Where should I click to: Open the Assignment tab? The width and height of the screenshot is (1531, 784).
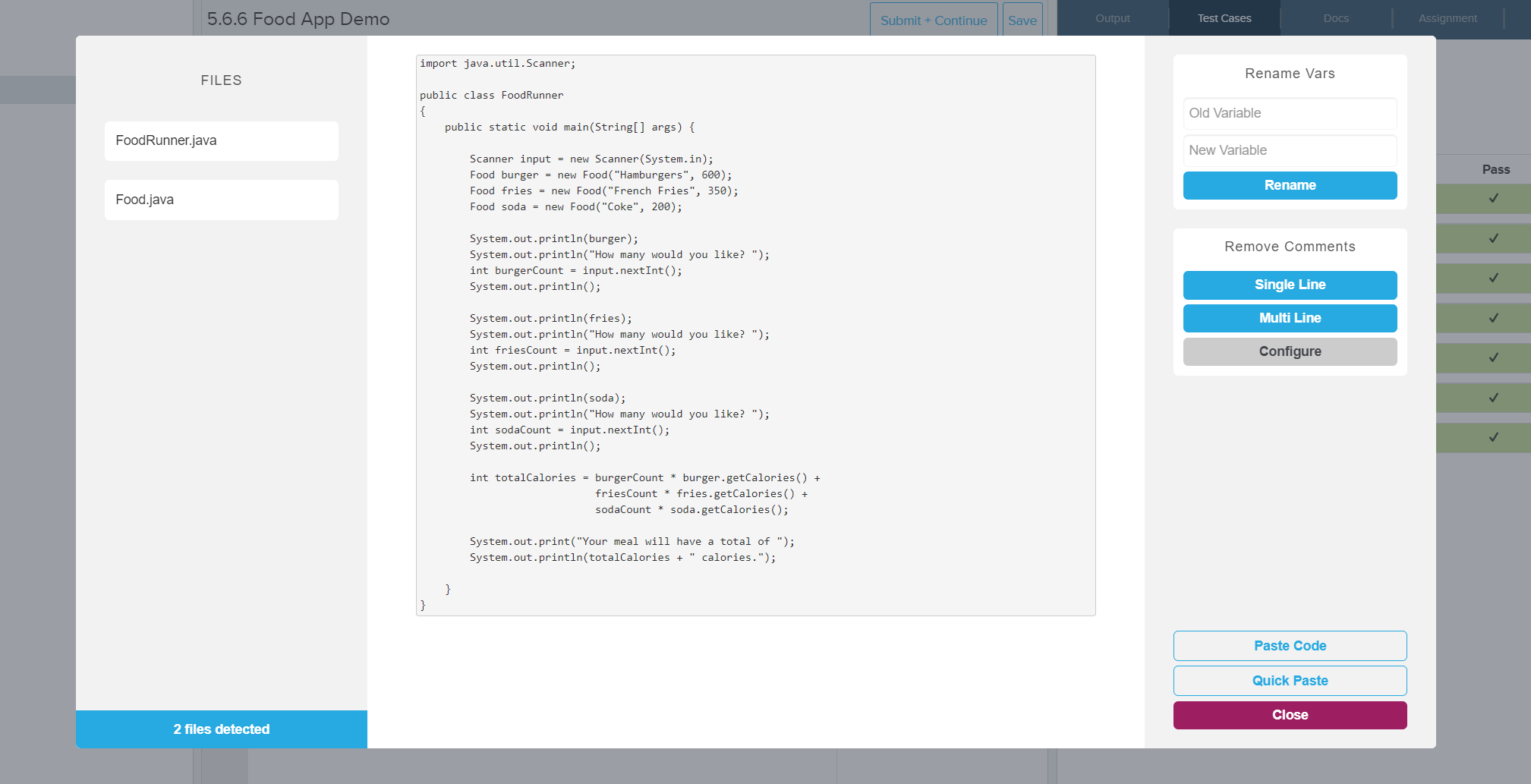pos(1447,18)
